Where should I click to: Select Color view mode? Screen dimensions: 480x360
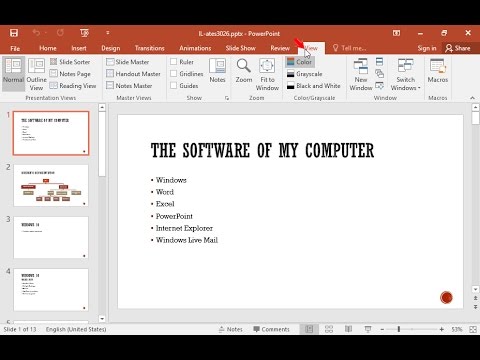(300, 62)
